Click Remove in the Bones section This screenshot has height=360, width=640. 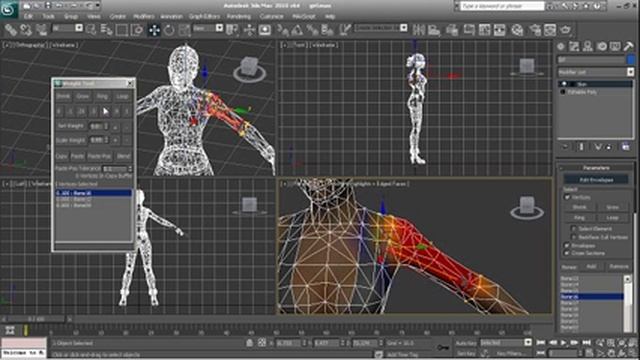(x=618, y=267)
